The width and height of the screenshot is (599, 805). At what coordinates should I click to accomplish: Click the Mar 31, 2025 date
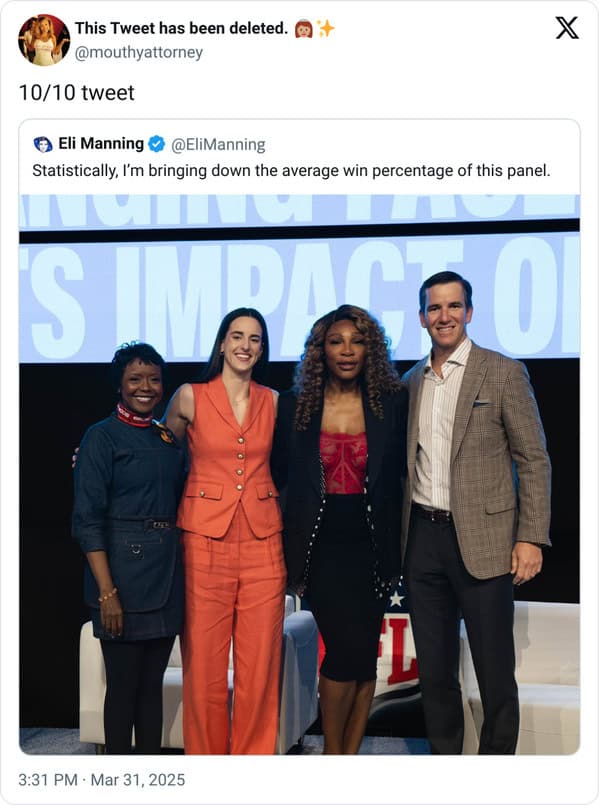click(x=138, y=780)
